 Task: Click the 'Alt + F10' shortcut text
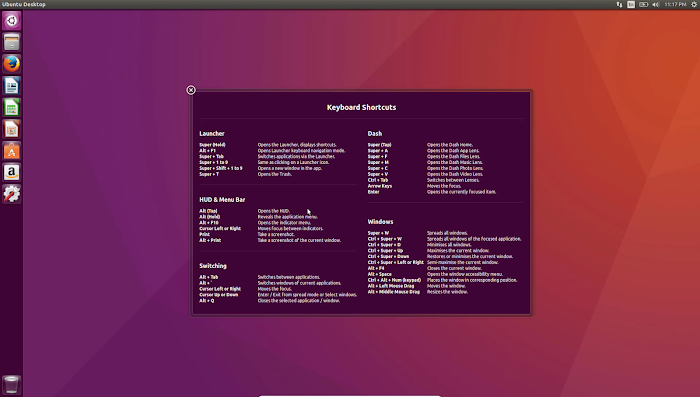208,222
